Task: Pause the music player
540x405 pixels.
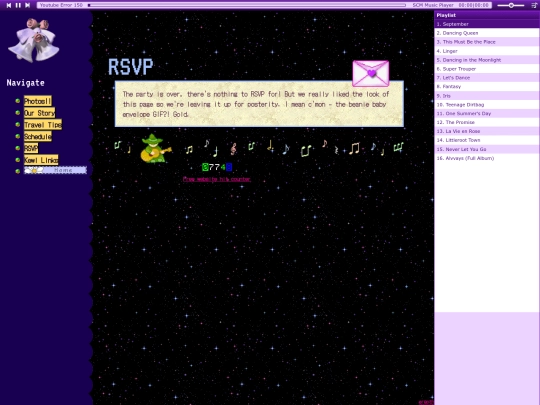Action: click(x=18, y=5)
